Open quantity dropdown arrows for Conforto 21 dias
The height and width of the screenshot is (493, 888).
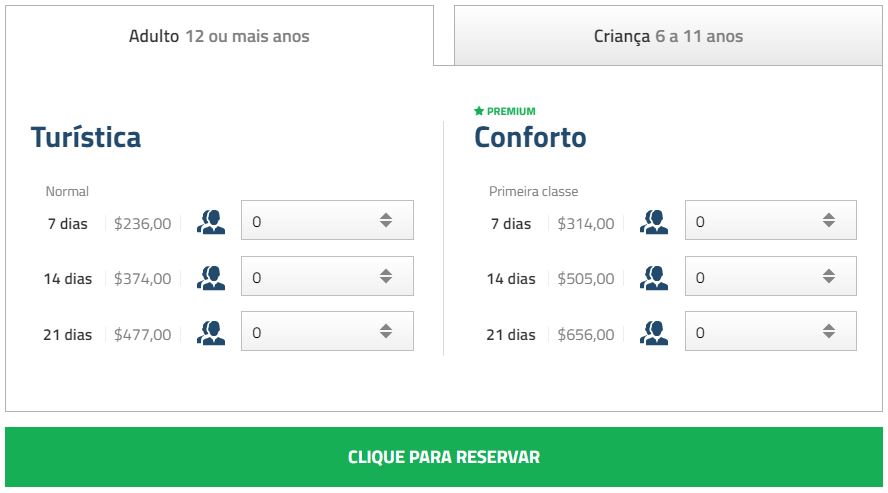pyautogui.click(x=829, y=332)
